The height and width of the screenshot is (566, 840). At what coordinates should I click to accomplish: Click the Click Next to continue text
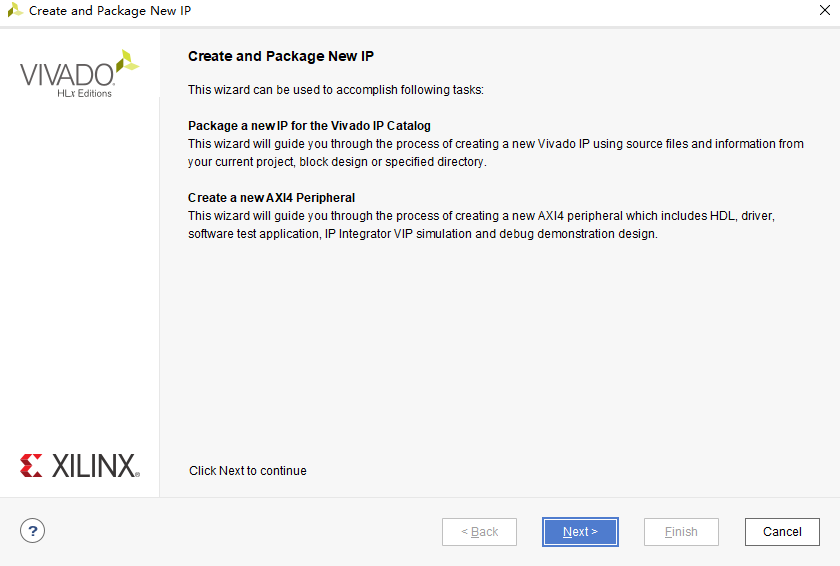(x=248, y=471)
